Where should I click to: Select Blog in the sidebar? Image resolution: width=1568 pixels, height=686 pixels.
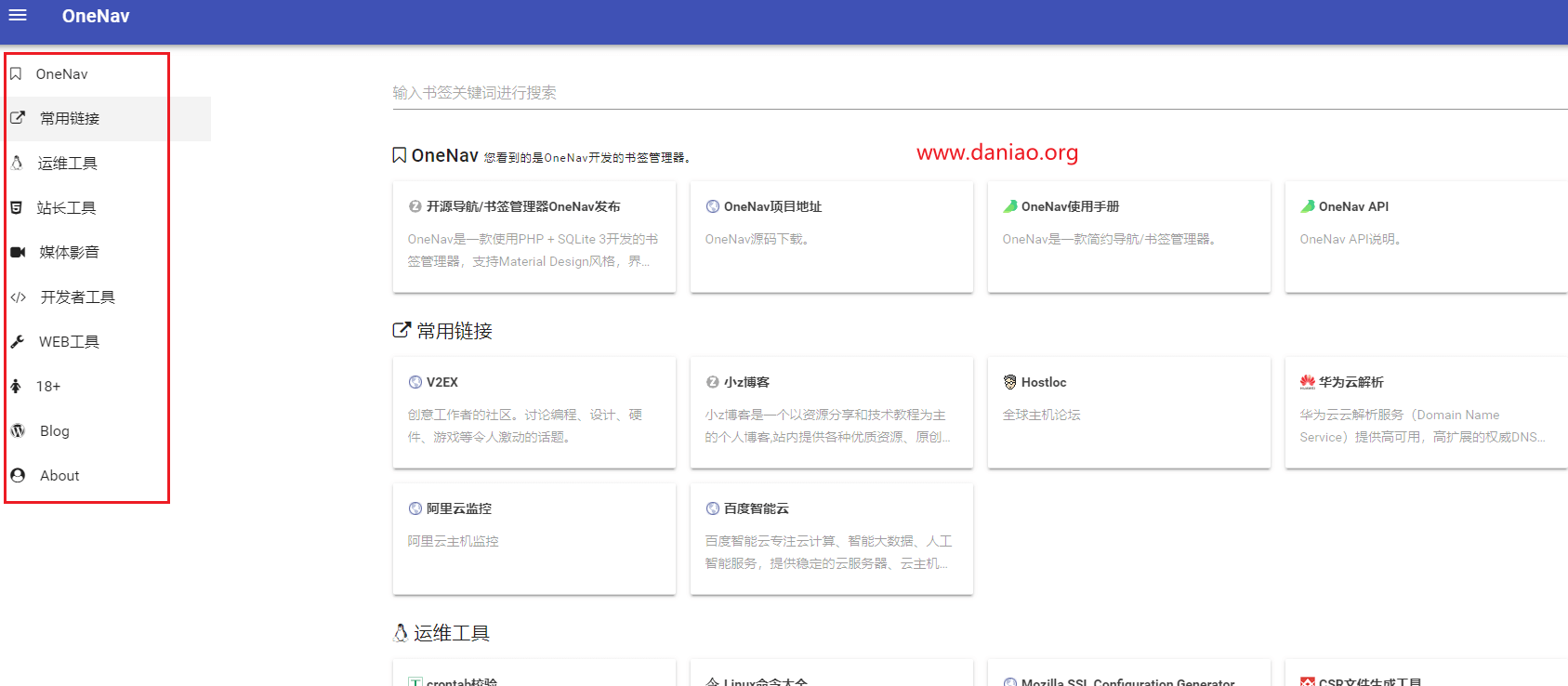(x=55, y=431)
